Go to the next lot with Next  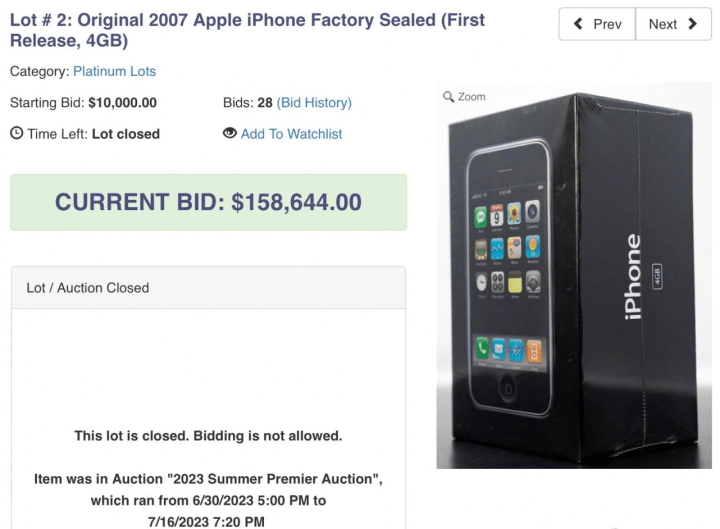point(673,24)
